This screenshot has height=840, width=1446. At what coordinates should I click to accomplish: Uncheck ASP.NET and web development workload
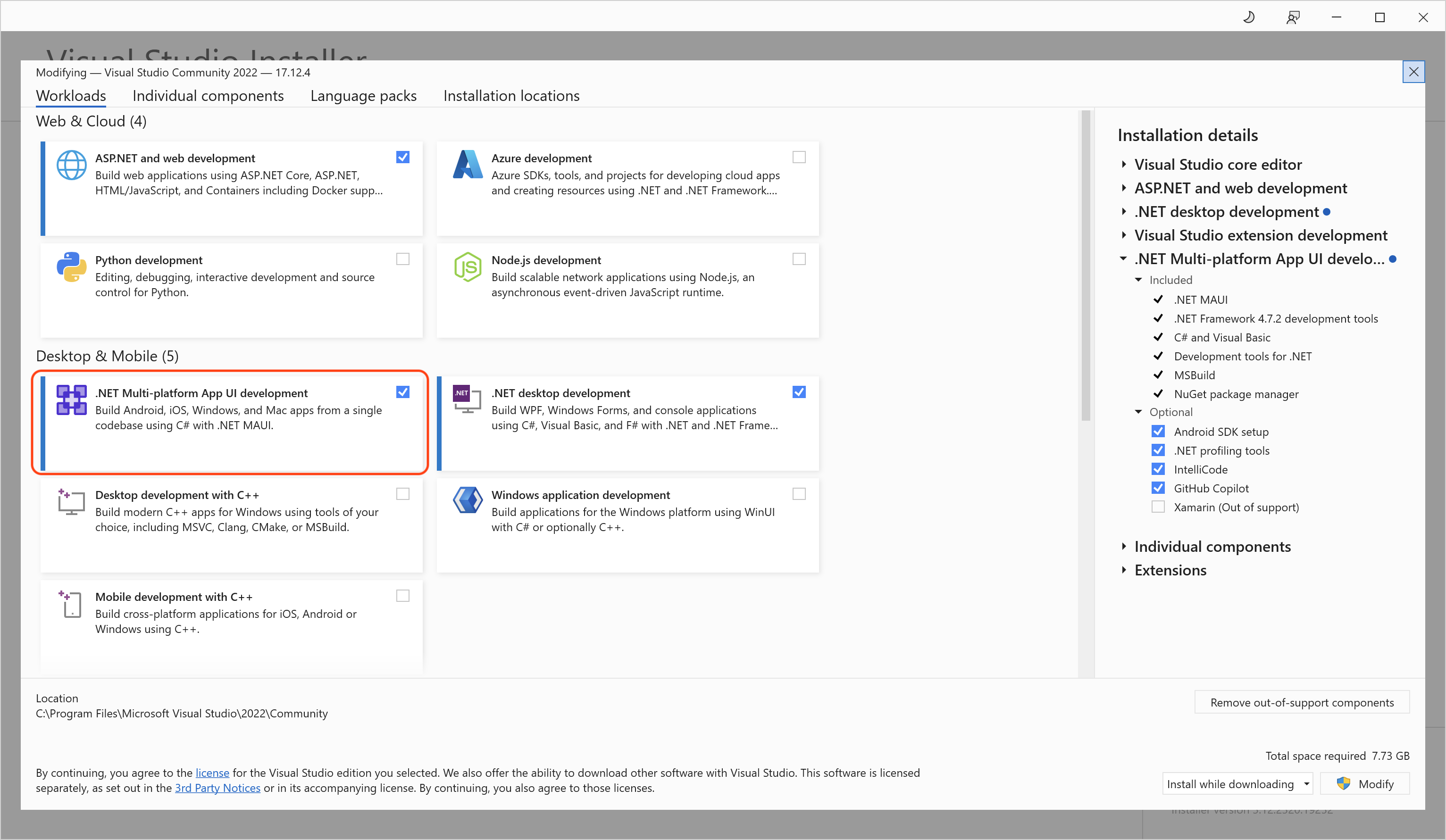point(403,157)
